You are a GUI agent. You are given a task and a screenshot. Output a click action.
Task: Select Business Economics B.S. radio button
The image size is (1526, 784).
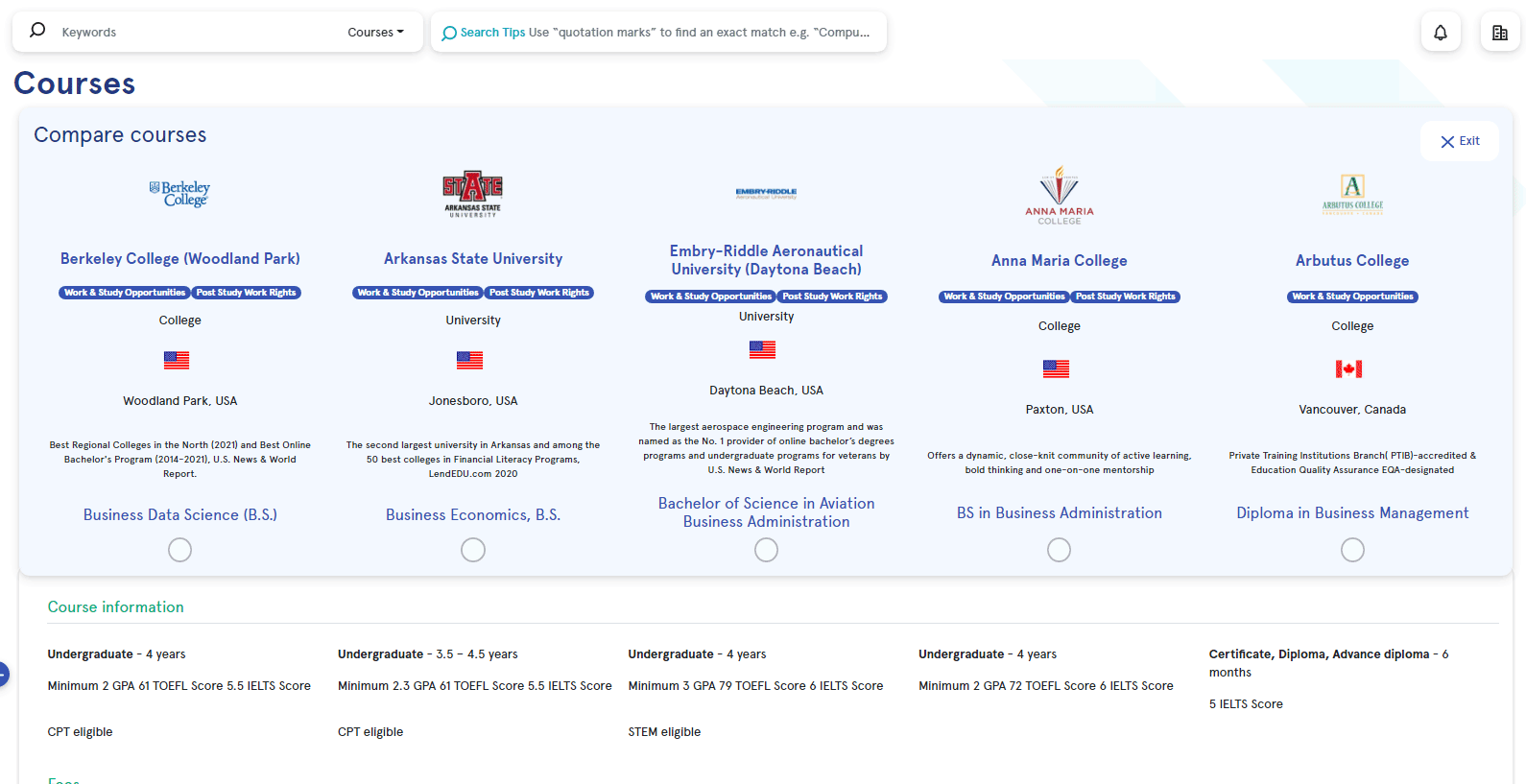[473, 550]
